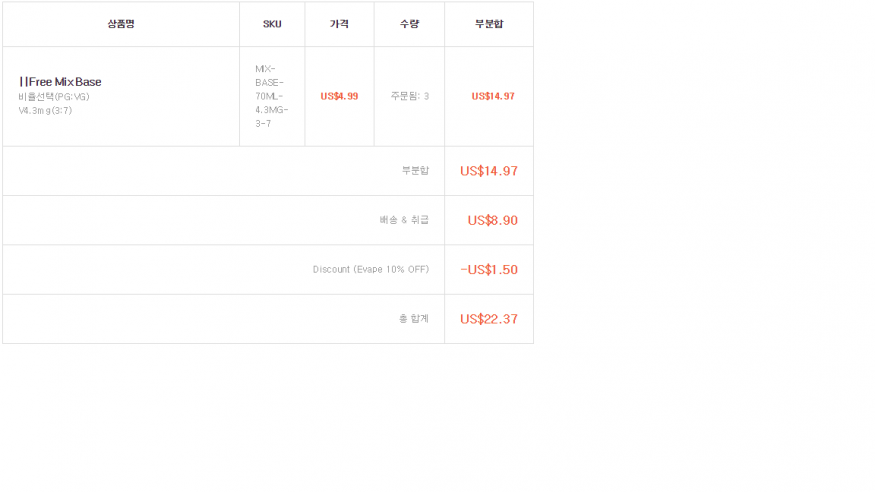Image resolution: width=875 pixels, height=492 pixels.
Task: Click the SKU column header
Action: (x=272, y=24)
